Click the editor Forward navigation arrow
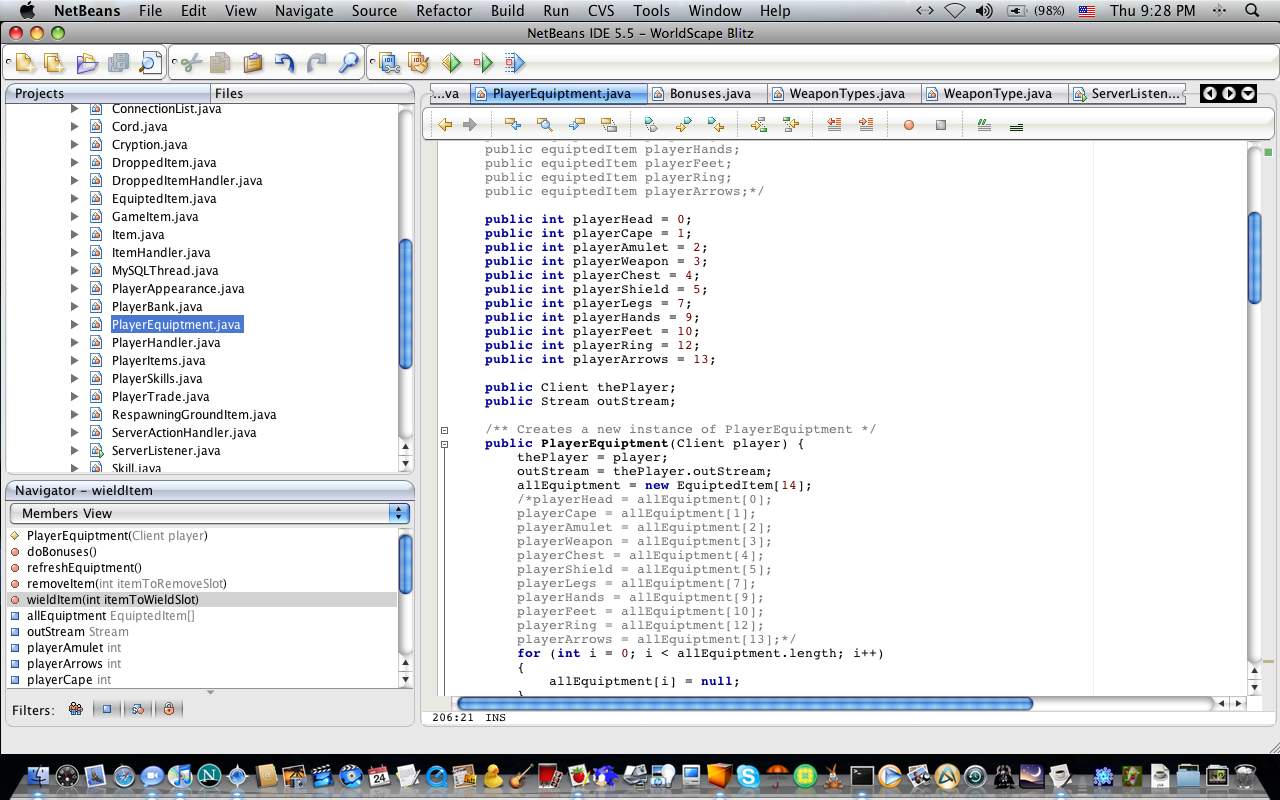The image size is (1280, 800). (470, 125)
